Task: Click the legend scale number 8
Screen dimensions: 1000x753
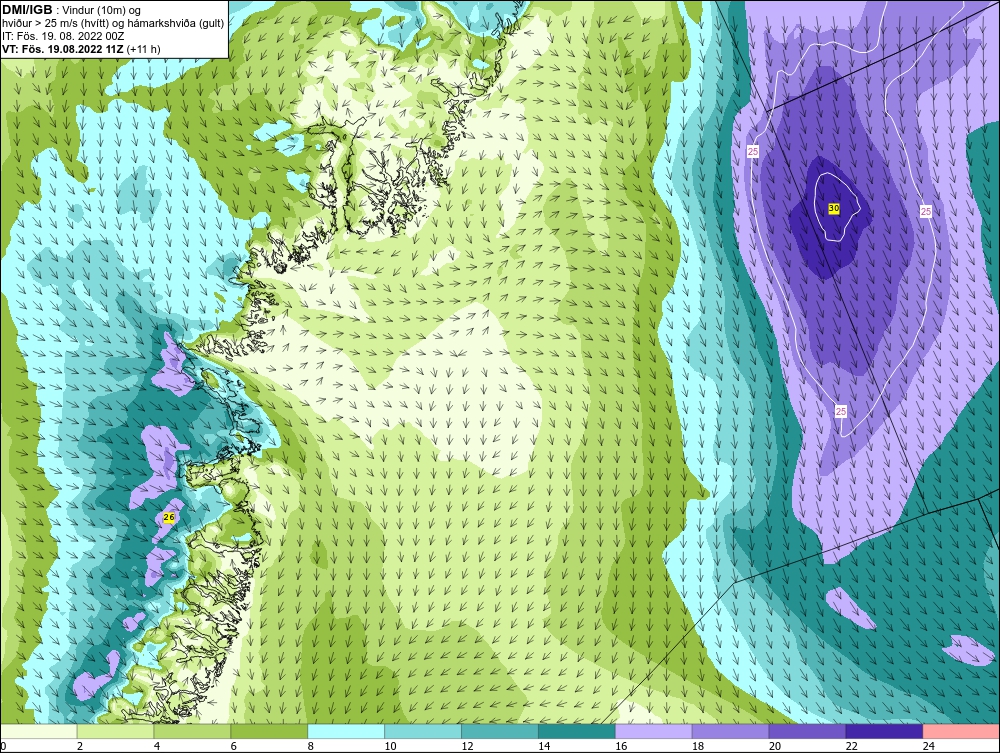Action: [311, 746]
